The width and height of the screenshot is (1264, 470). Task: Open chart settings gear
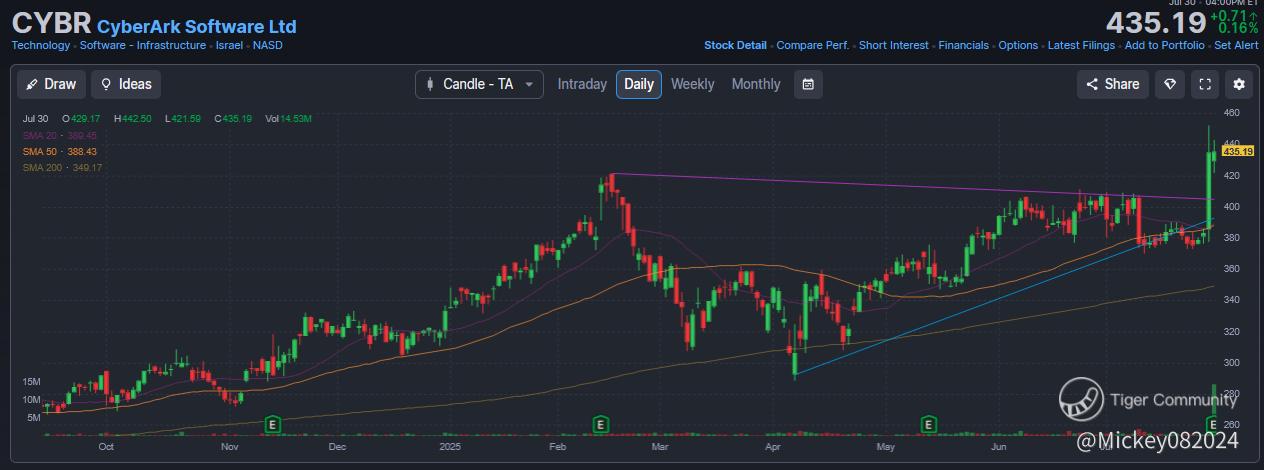[x=1240, y=84]
